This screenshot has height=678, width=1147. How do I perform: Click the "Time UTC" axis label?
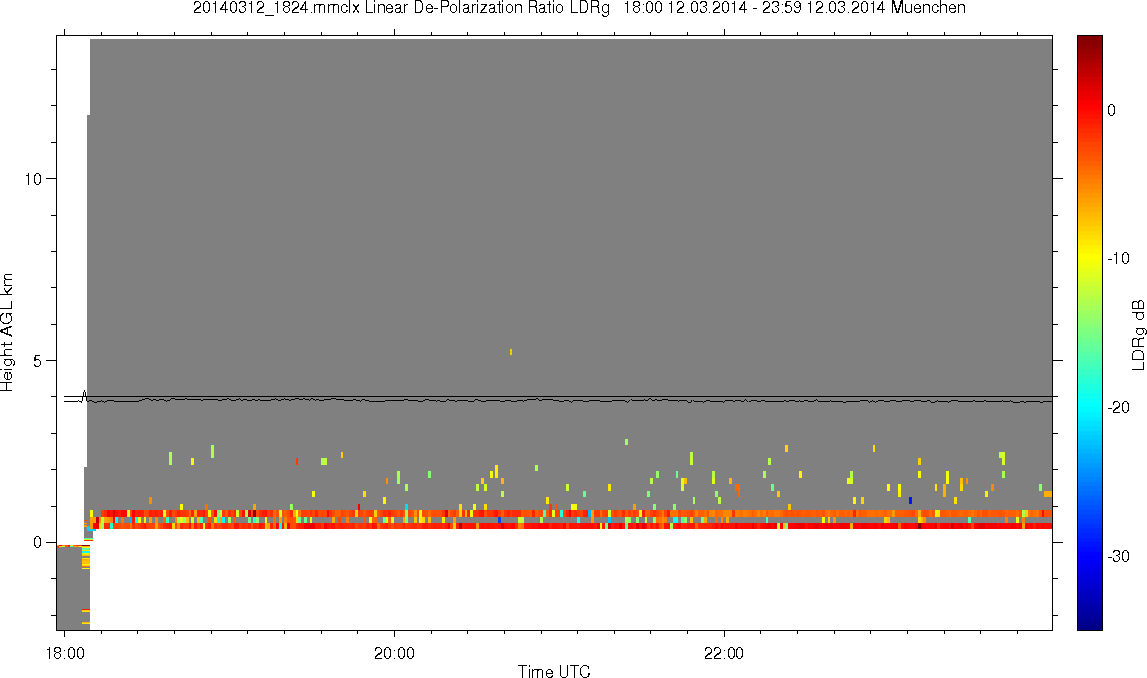tap(554, 671)
